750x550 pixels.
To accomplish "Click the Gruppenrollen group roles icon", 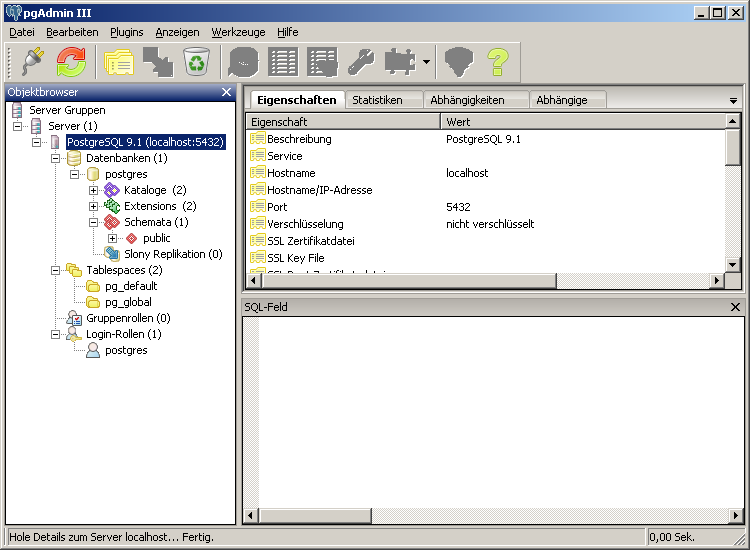I will click(74, 318).
